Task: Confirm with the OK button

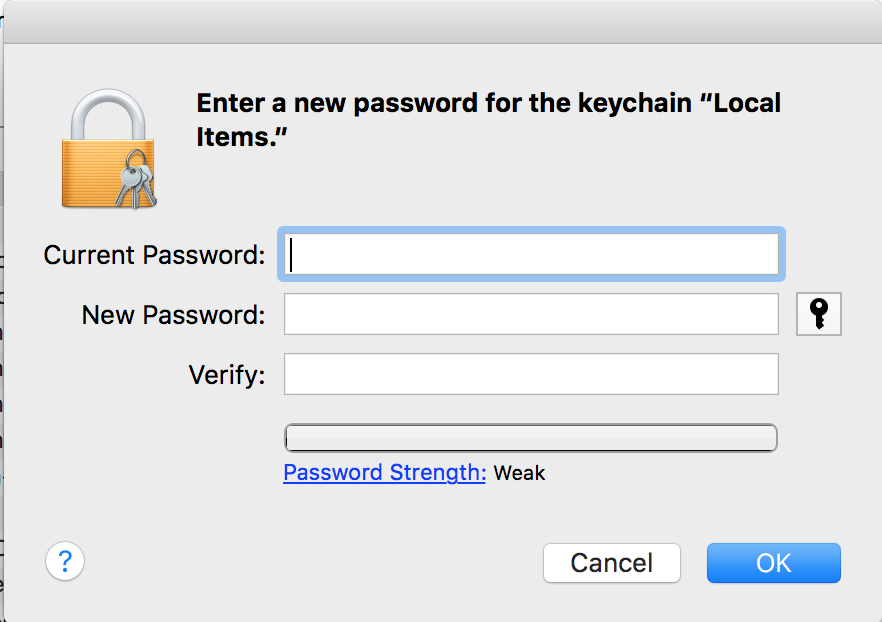Action: [x=773, y=563]
